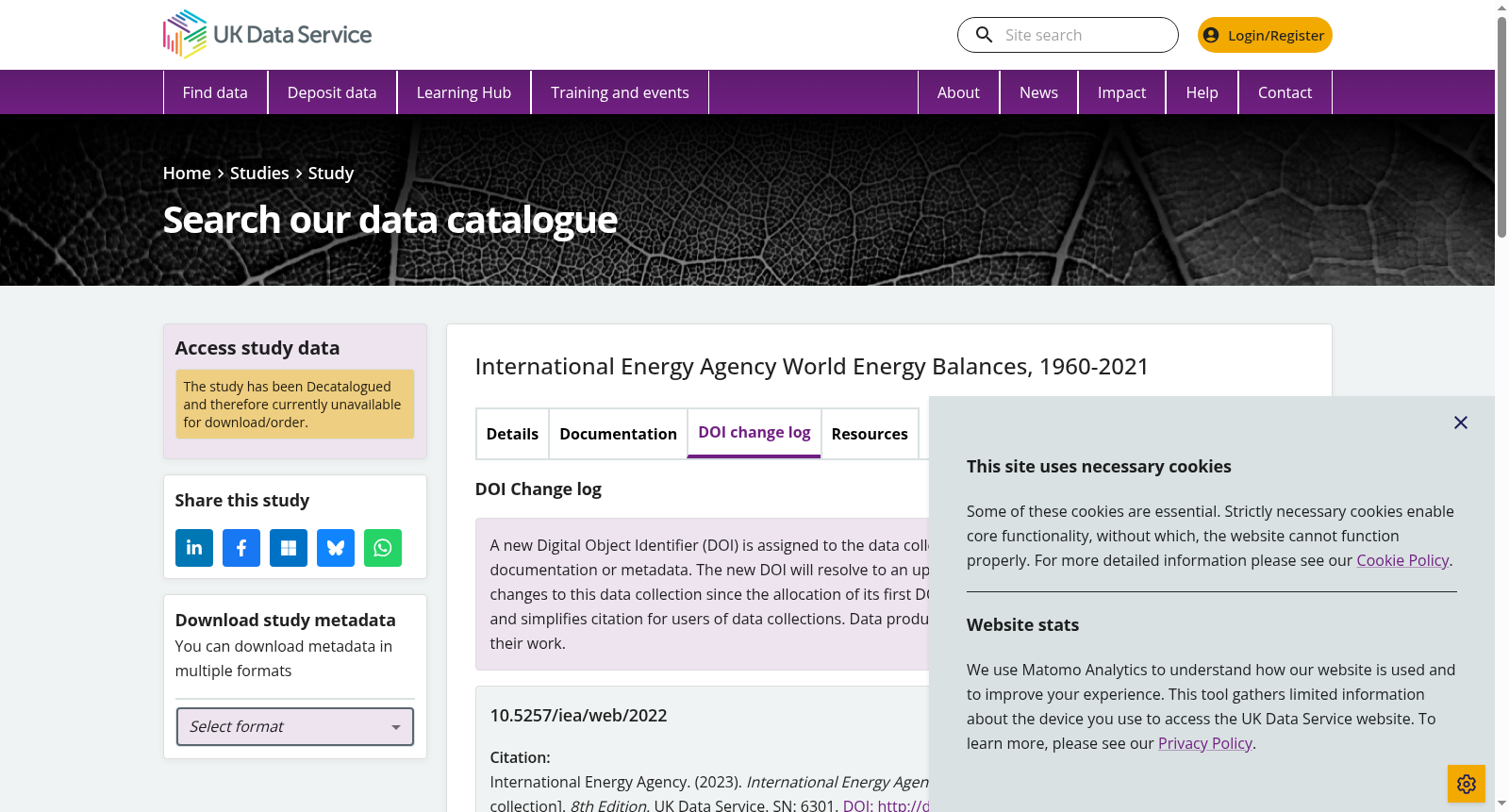The width and height of the screenshot is (1509, 812).
Task: Share study on WhatsApp
Action: [x=383, y=548]
